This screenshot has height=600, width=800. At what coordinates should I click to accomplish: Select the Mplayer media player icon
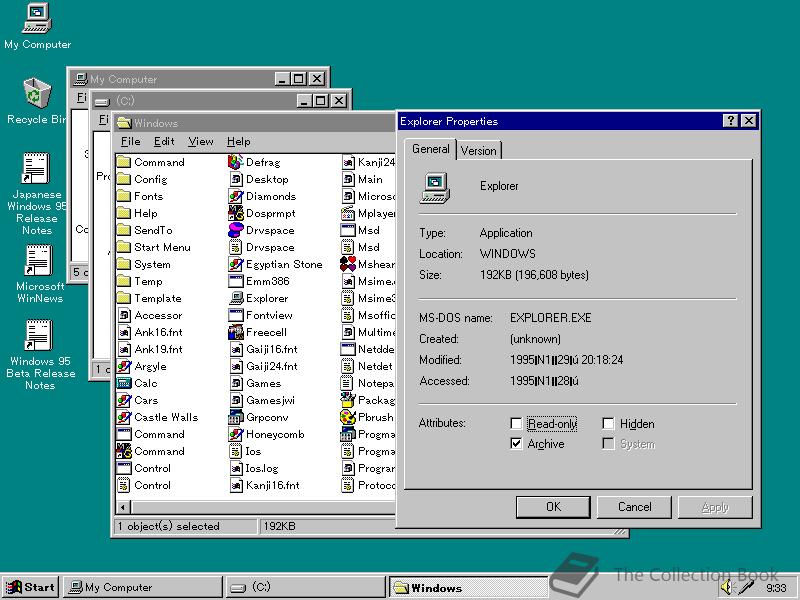347,213
